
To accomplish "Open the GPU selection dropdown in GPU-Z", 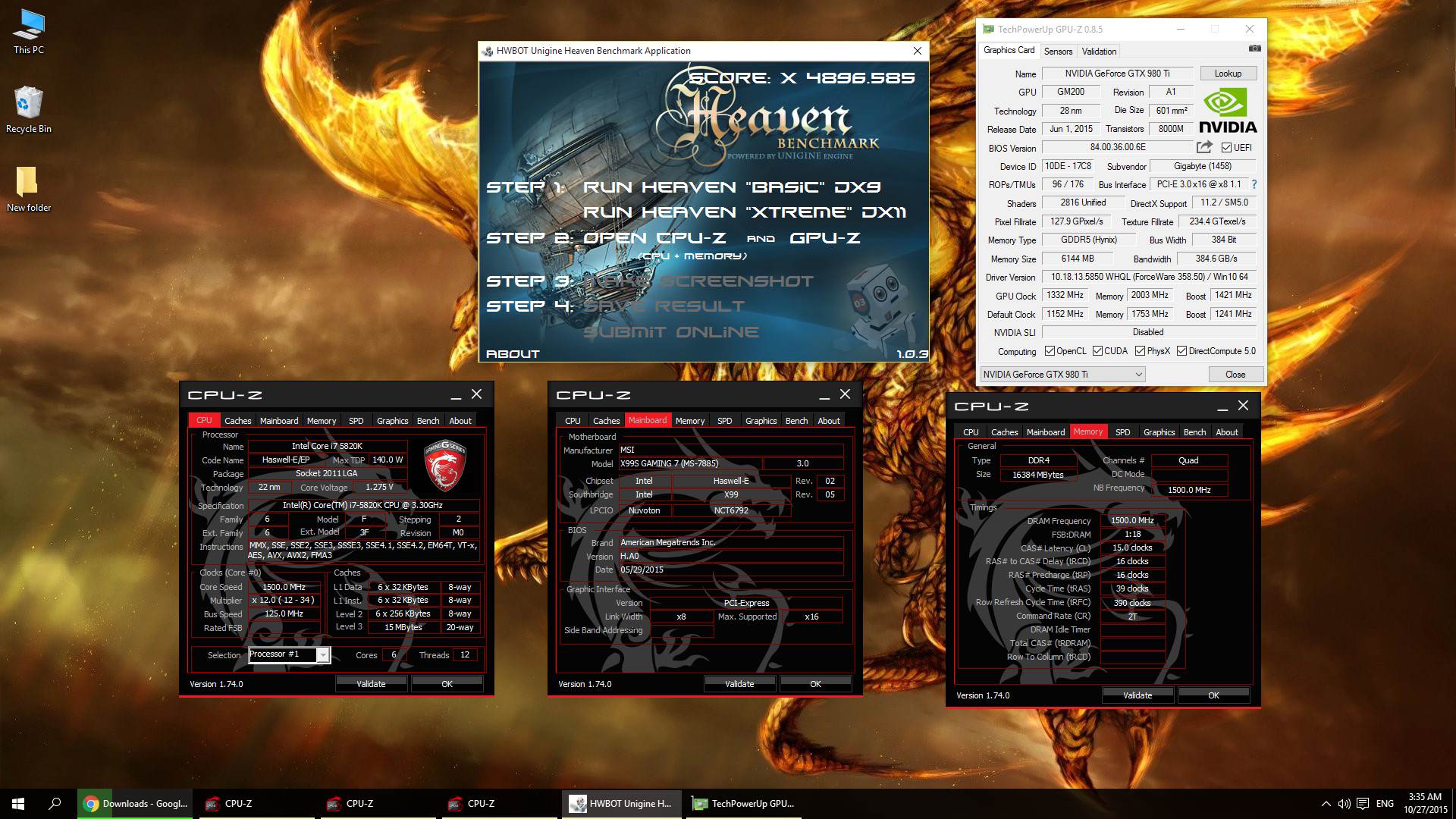I will point(1062,375).
